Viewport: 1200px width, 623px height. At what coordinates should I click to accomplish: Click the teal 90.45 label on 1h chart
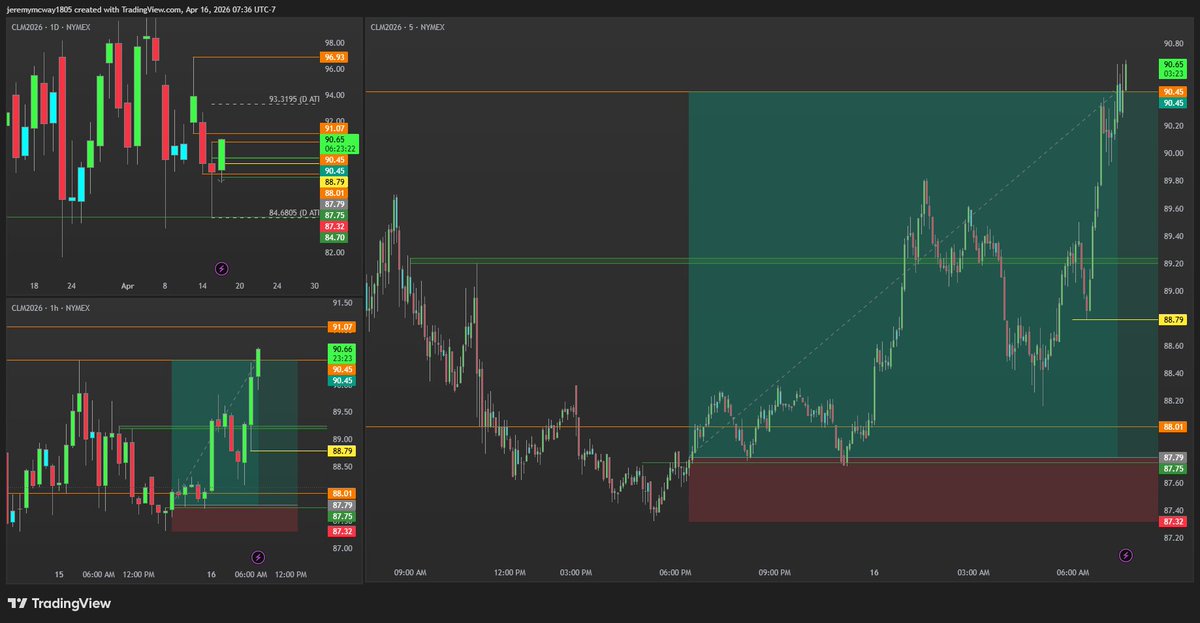click(x=340, y=381)
